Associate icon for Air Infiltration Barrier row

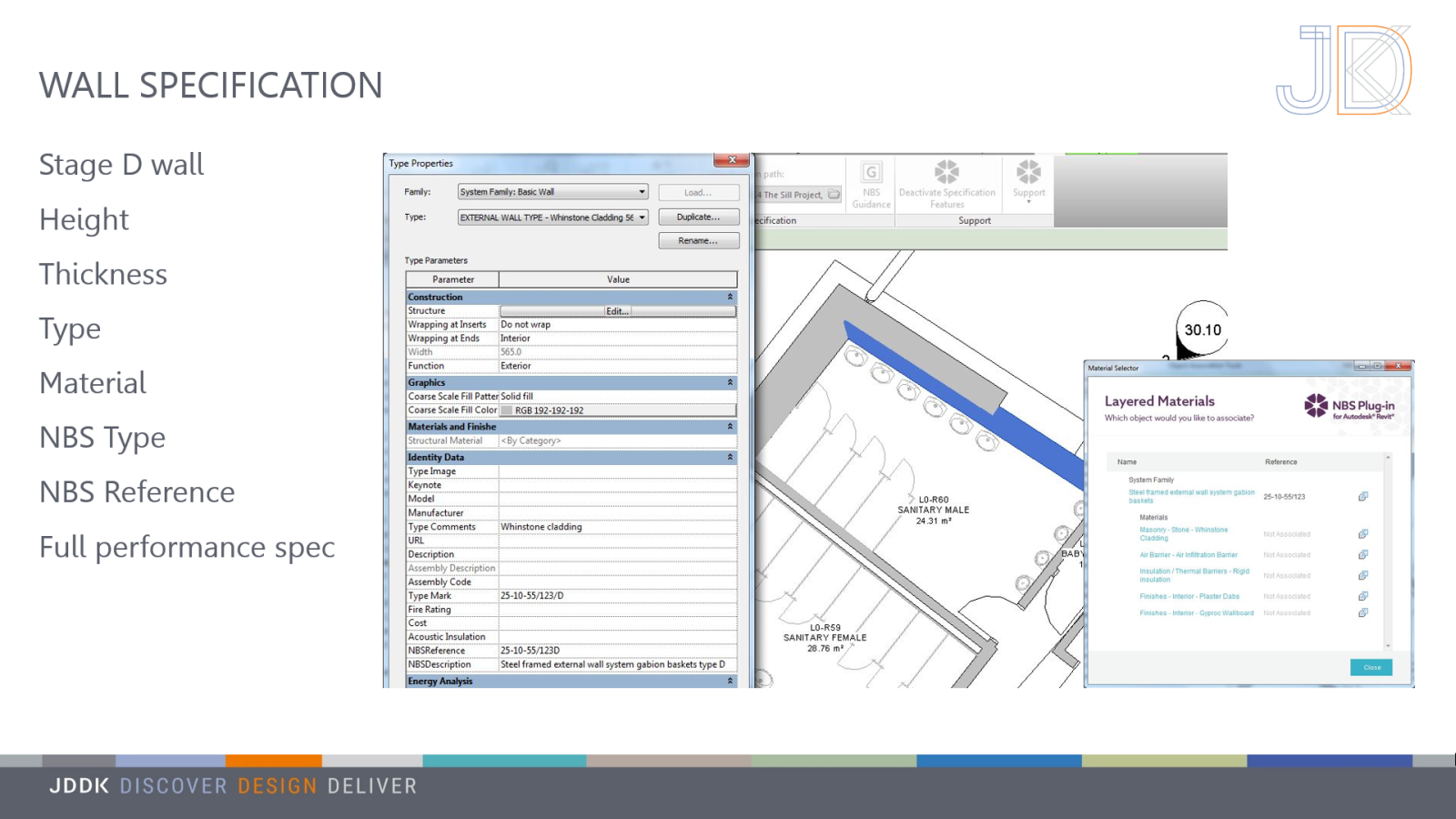(1362, 554)
